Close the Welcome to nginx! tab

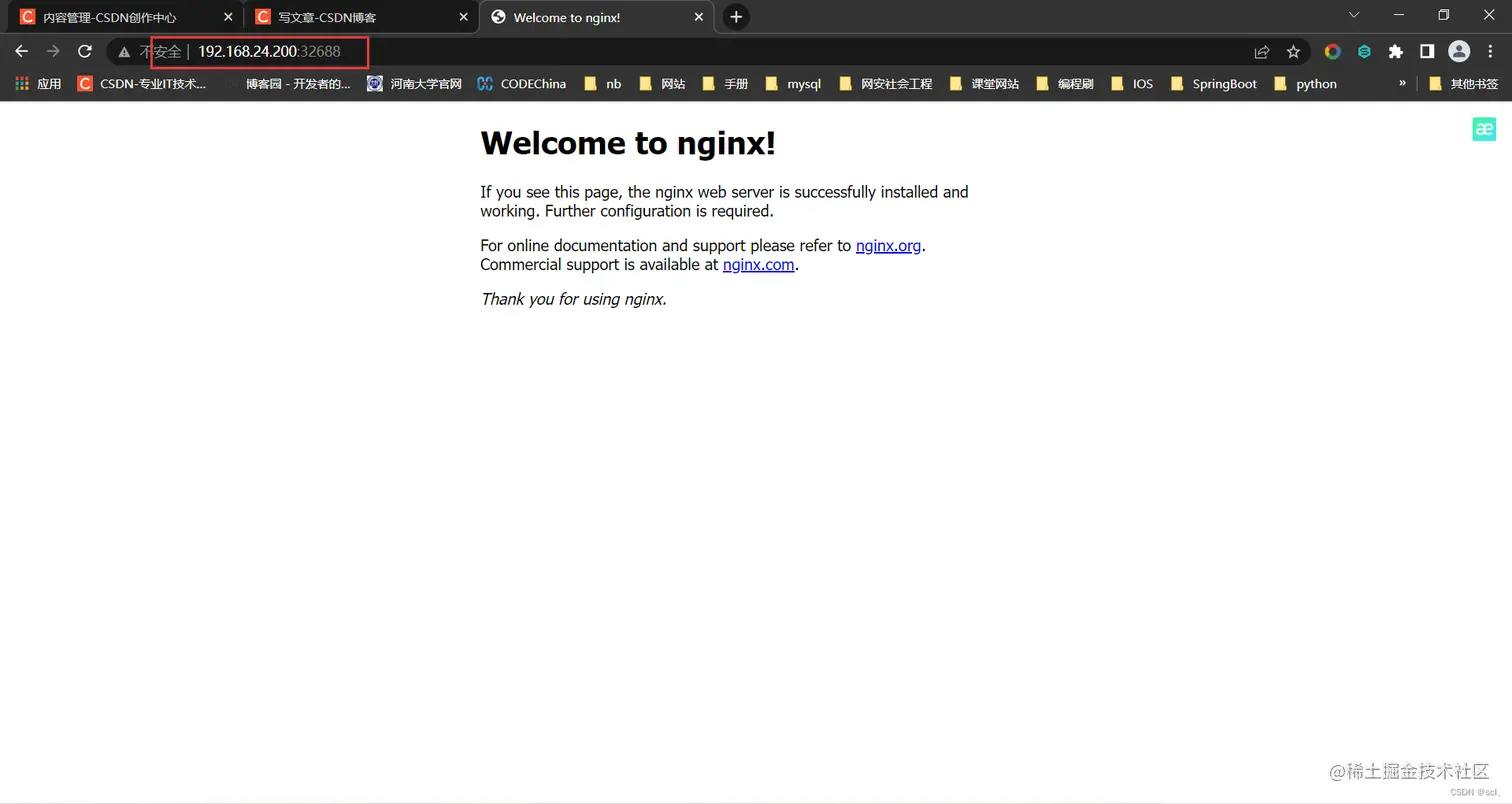pos(697,17)
